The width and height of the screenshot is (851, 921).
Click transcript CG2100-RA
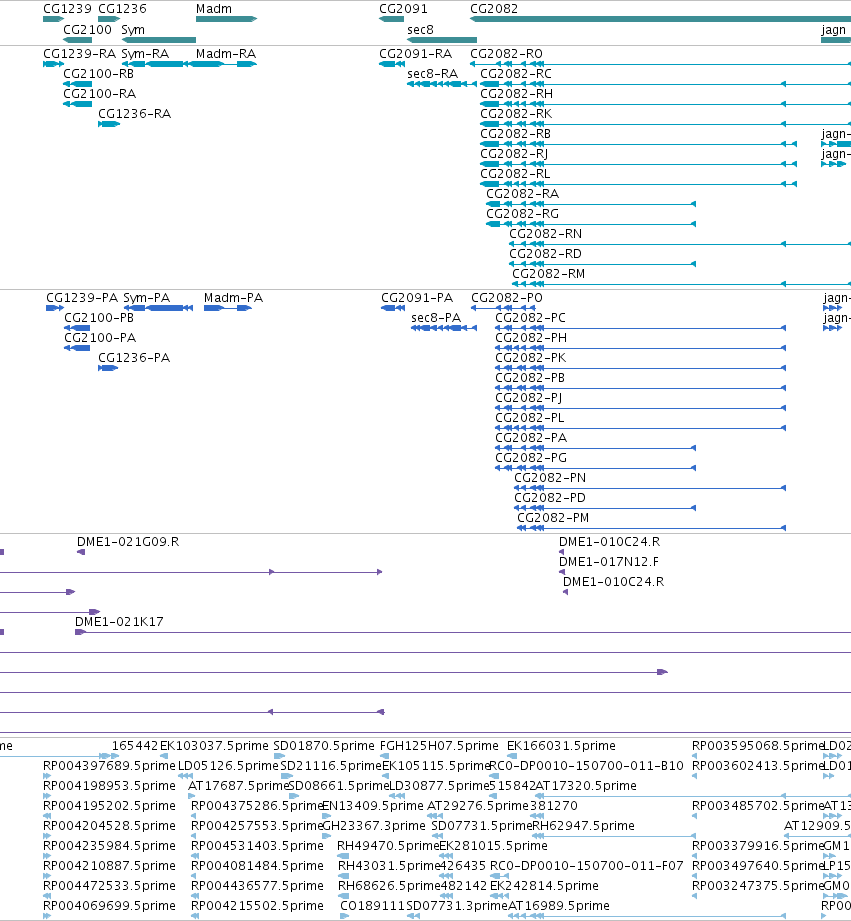(x=99, y=94)
